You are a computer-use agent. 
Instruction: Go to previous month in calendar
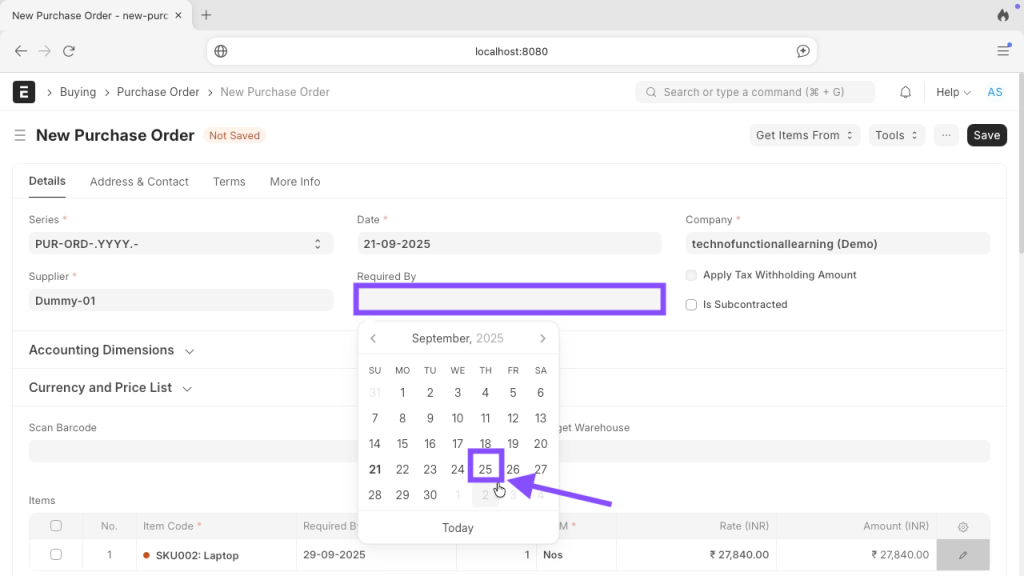(373, 339)
